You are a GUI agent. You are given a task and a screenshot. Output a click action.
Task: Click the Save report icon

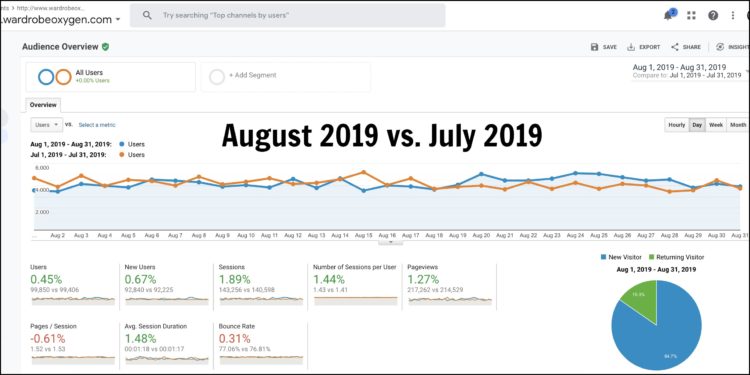(x=595, y=47)
